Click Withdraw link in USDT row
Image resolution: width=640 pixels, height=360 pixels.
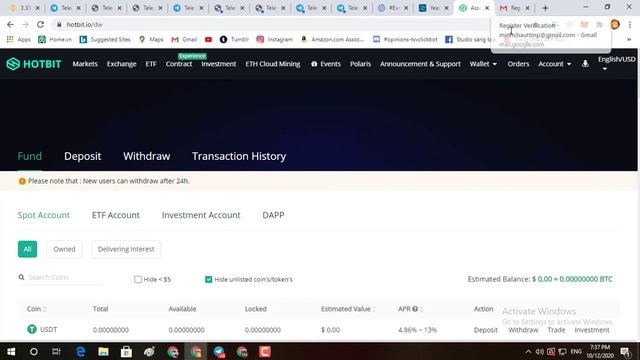point(523,330)
